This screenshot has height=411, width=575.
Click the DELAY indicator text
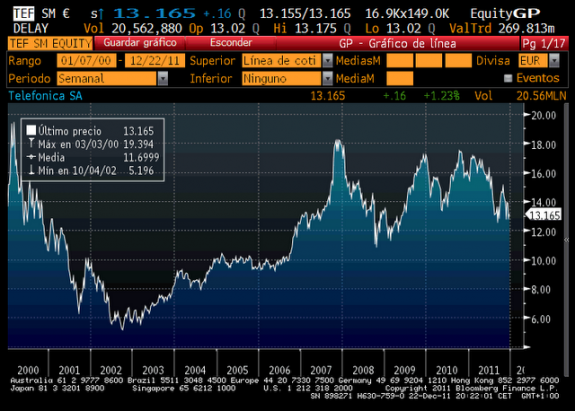[31, 29]
